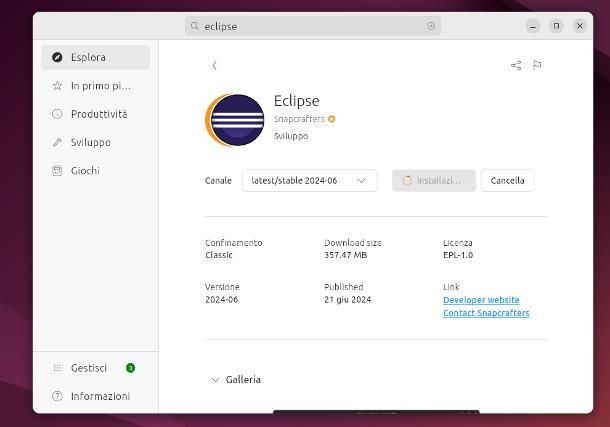Click the 2024-06 Versione value
Image resolution: width=610 pixels, height=427 pixels.
tap(221, 299)
